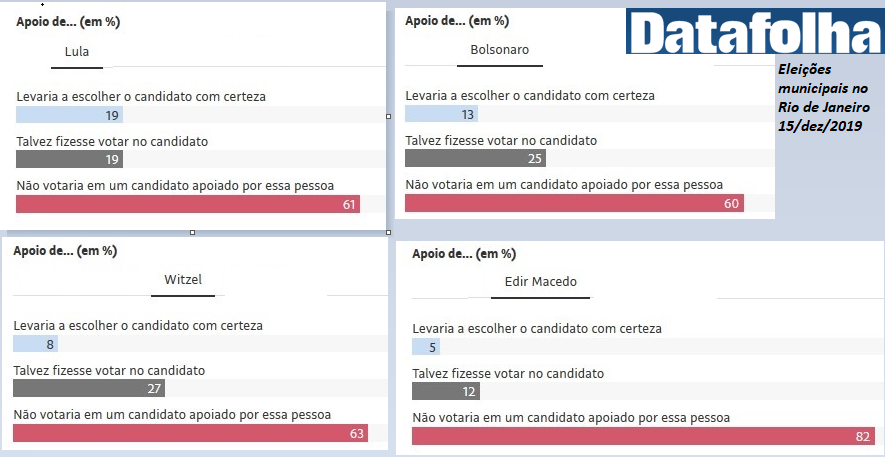Viewport: 885px width, 457px height.
Task: Click the 'Apoio de... (em %)' heading above Lula
Action: (x=60, y=21)
